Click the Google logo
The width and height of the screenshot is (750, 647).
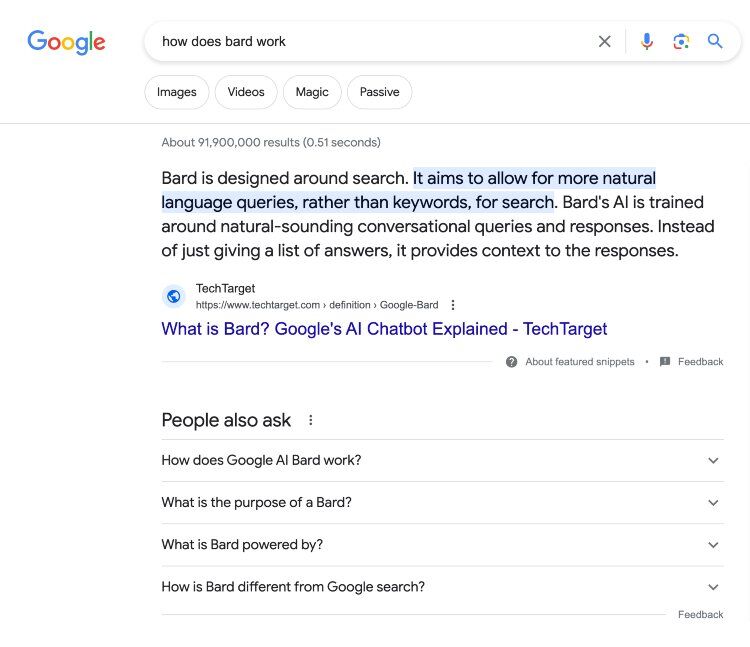pos(66,42)
